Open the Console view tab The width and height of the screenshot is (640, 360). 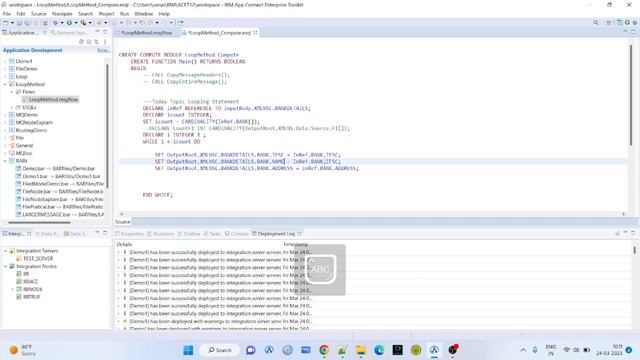click(x=236, y=234)
